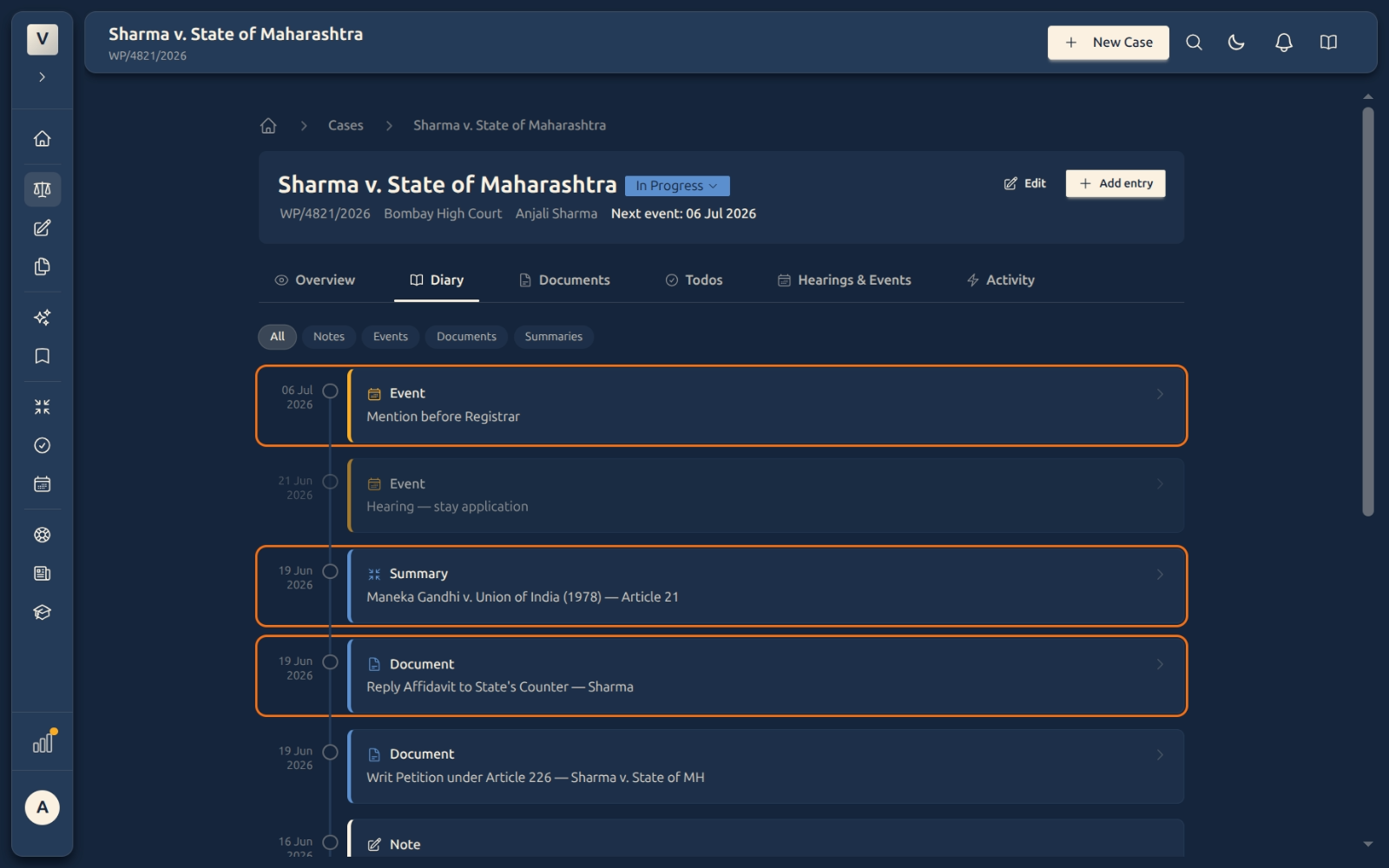Open the graduation cap icon in sidebar
Screen dimensions: 1389x868
[x=42, y=612]
